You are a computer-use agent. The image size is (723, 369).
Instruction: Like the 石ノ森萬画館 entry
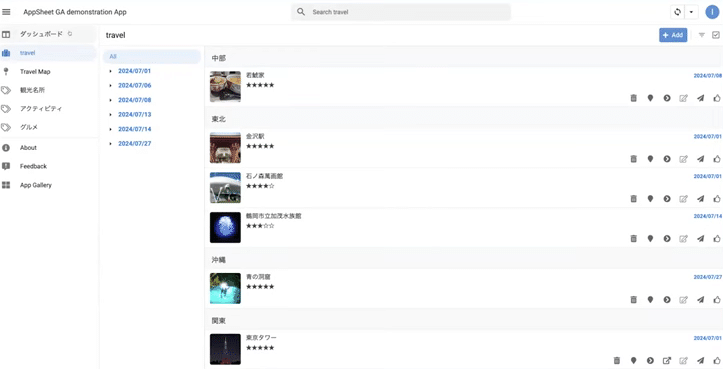(x=717, y=198)
